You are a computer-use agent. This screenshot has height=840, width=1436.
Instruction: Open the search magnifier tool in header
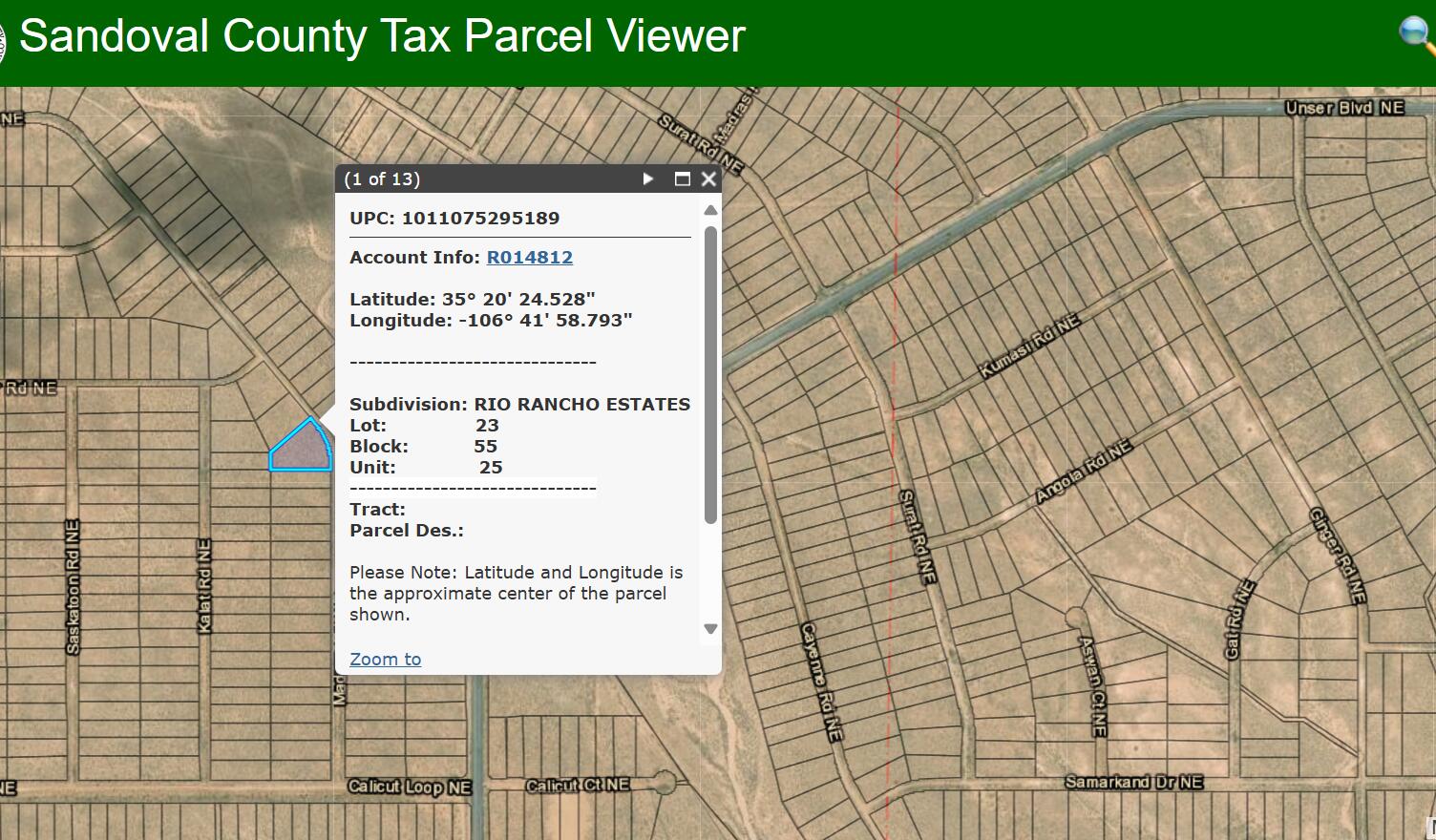point(1416,35)
